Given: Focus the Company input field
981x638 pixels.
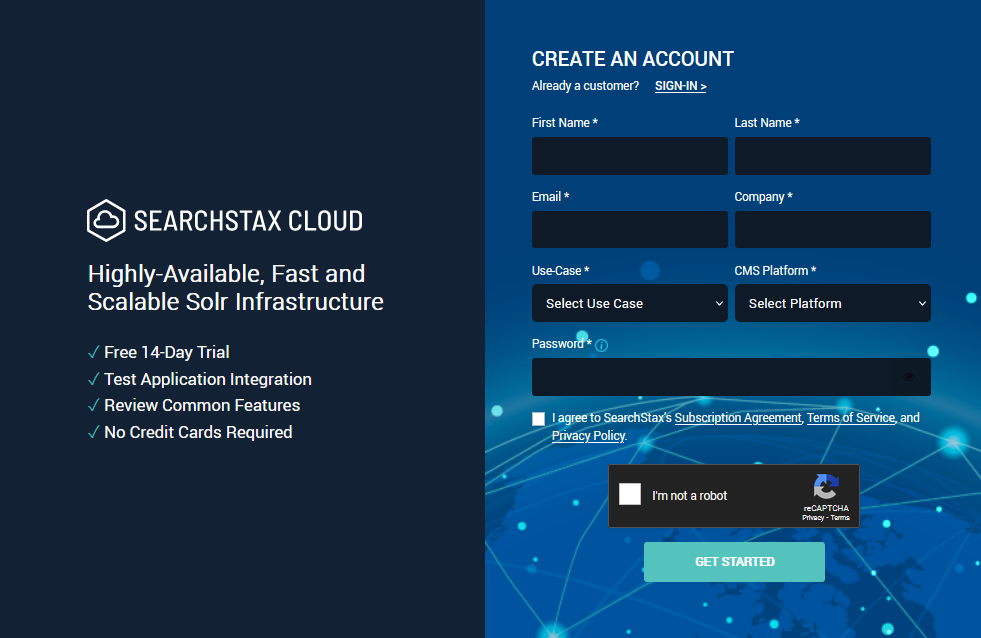Looking at the screenshot, I should coord(832,230).
